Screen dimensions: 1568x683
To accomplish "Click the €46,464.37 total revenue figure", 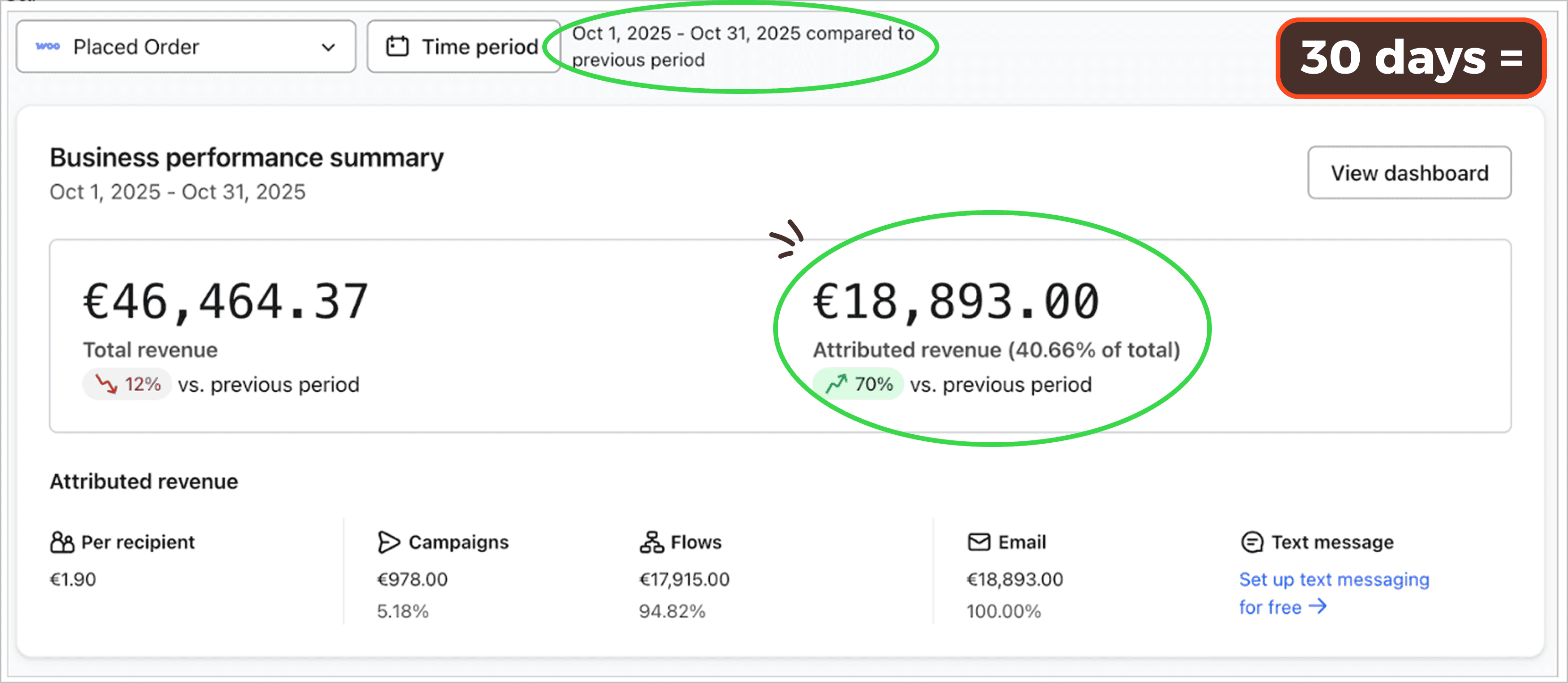I will (226, 301).
